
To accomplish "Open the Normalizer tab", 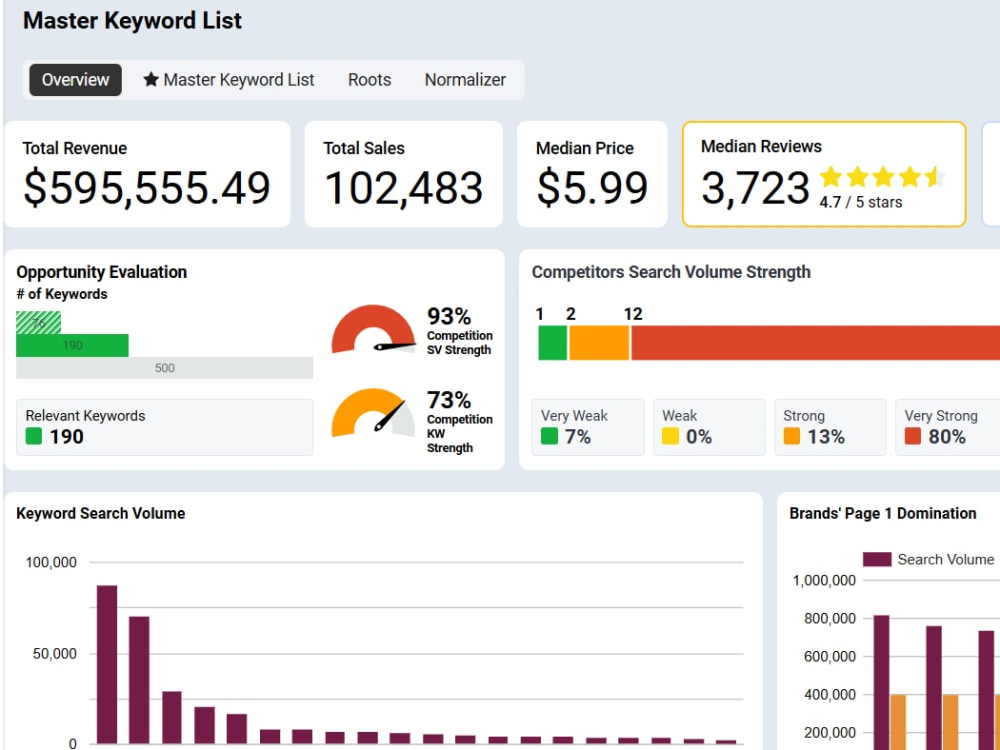I will click(x=465, y=80).
